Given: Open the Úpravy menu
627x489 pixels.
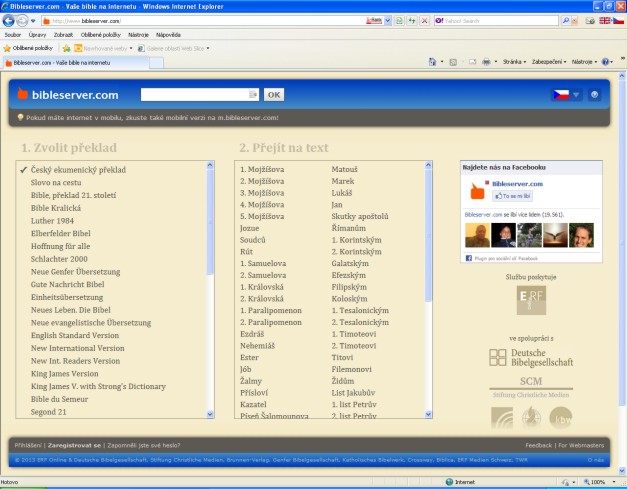Looking at the screenshot, I should (37, 35).
